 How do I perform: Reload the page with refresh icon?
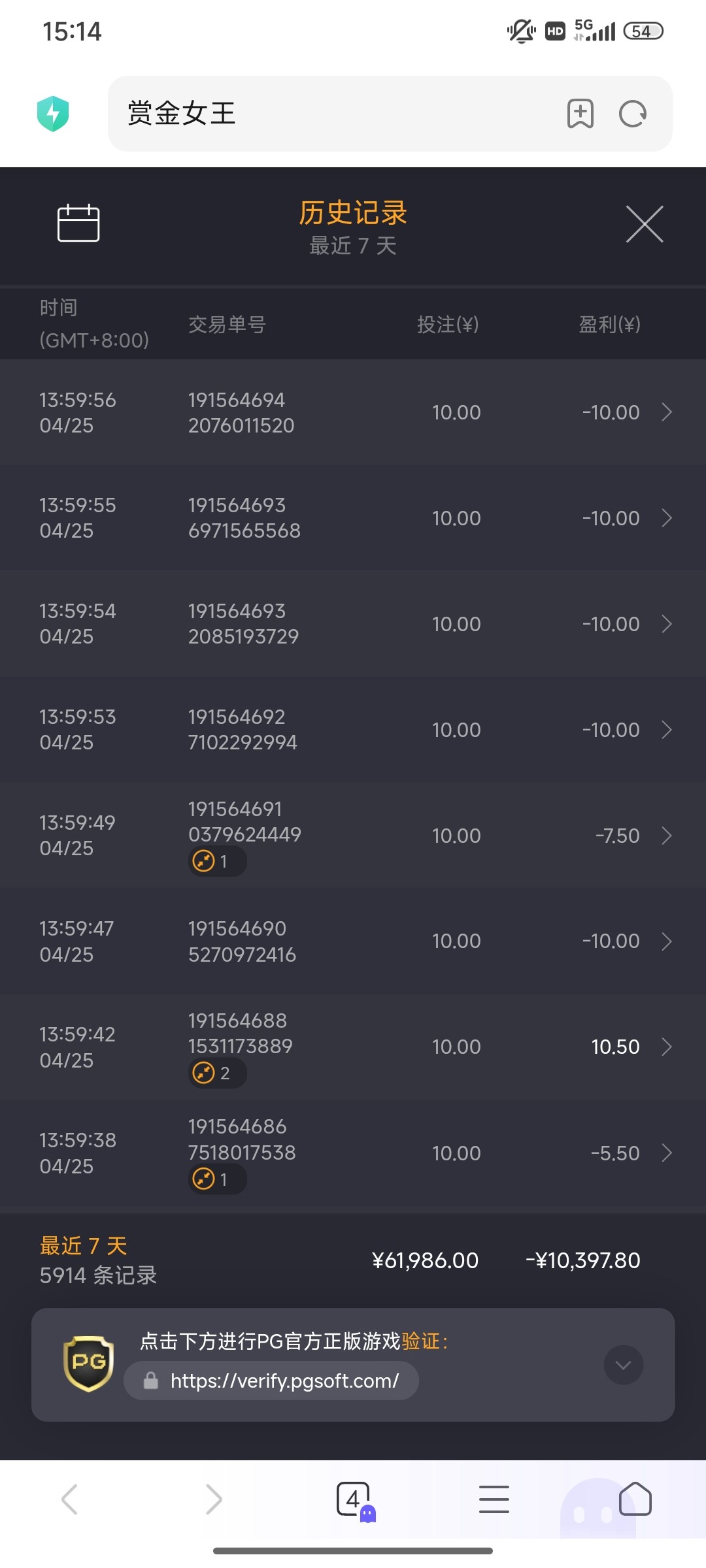632,114
